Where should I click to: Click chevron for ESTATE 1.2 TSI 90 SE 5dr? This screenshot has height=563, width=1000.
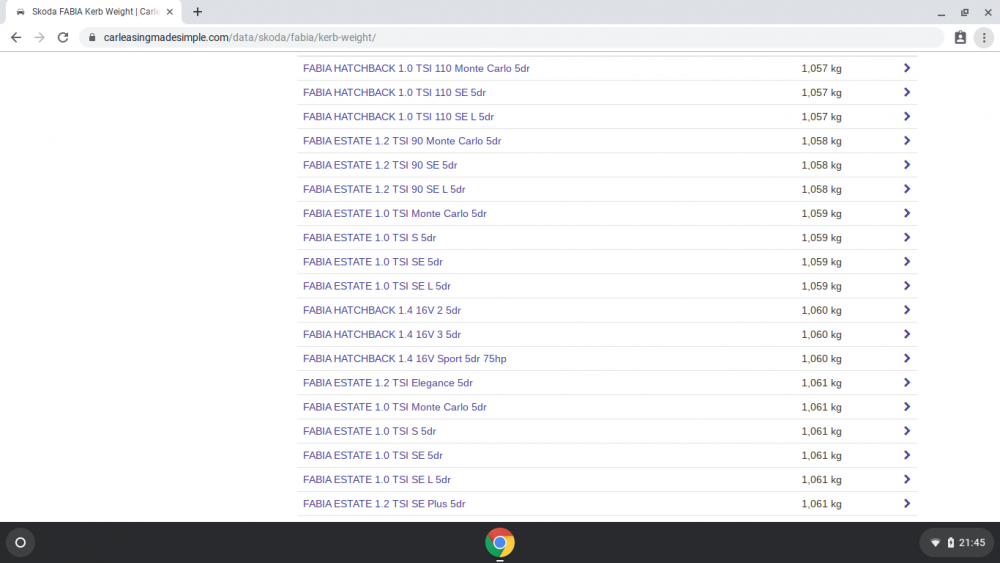tap(907, 165)
